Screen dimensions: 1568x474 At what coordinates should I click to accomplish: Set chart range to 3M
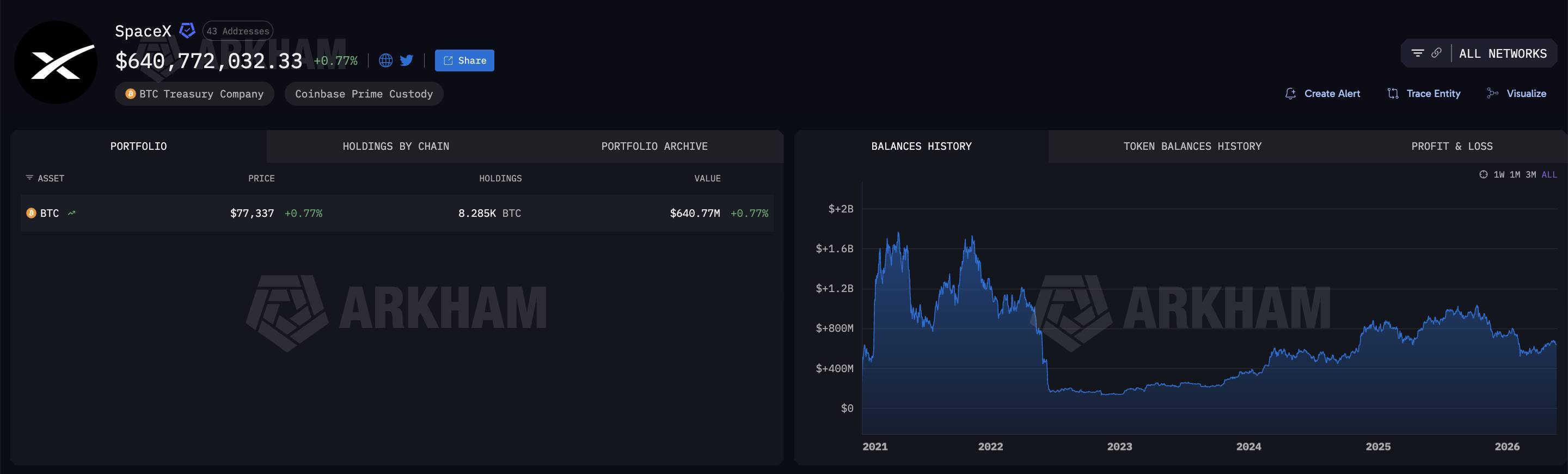[x=1531, y=175]
